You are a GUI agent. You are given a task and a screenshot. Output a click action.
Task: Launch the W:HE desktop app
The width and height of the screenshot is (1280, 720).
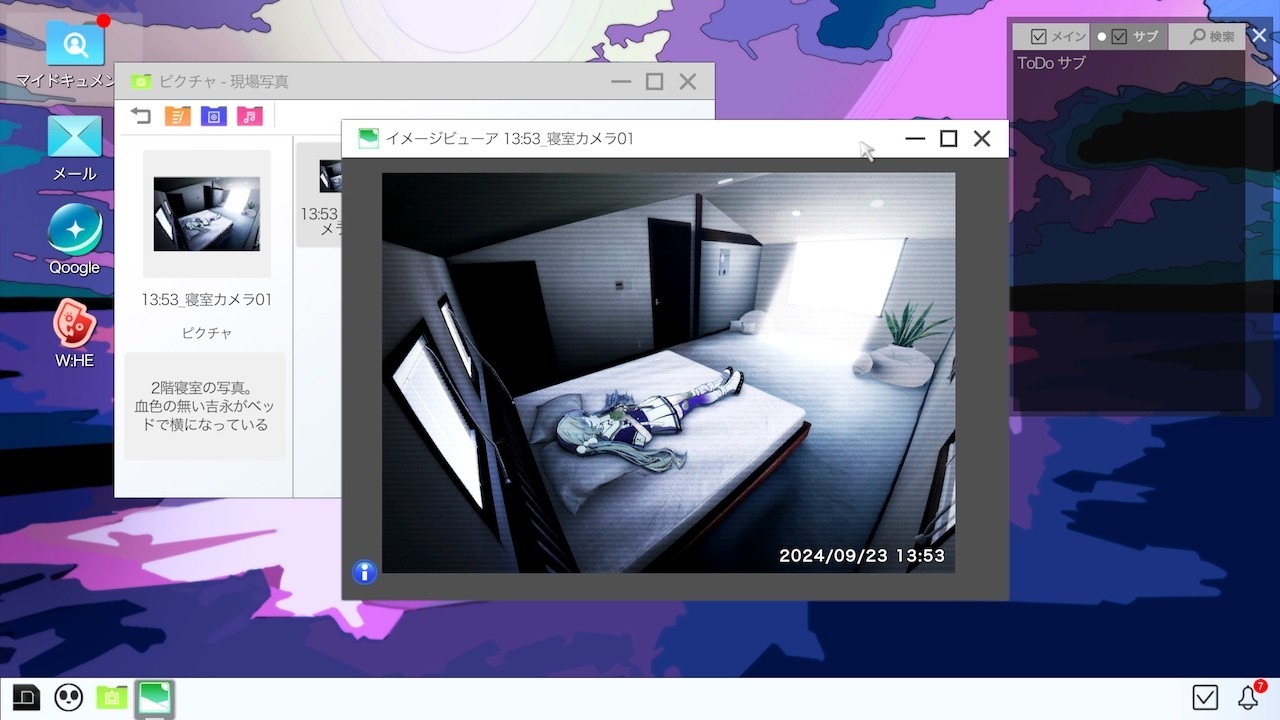coord(75,324)
